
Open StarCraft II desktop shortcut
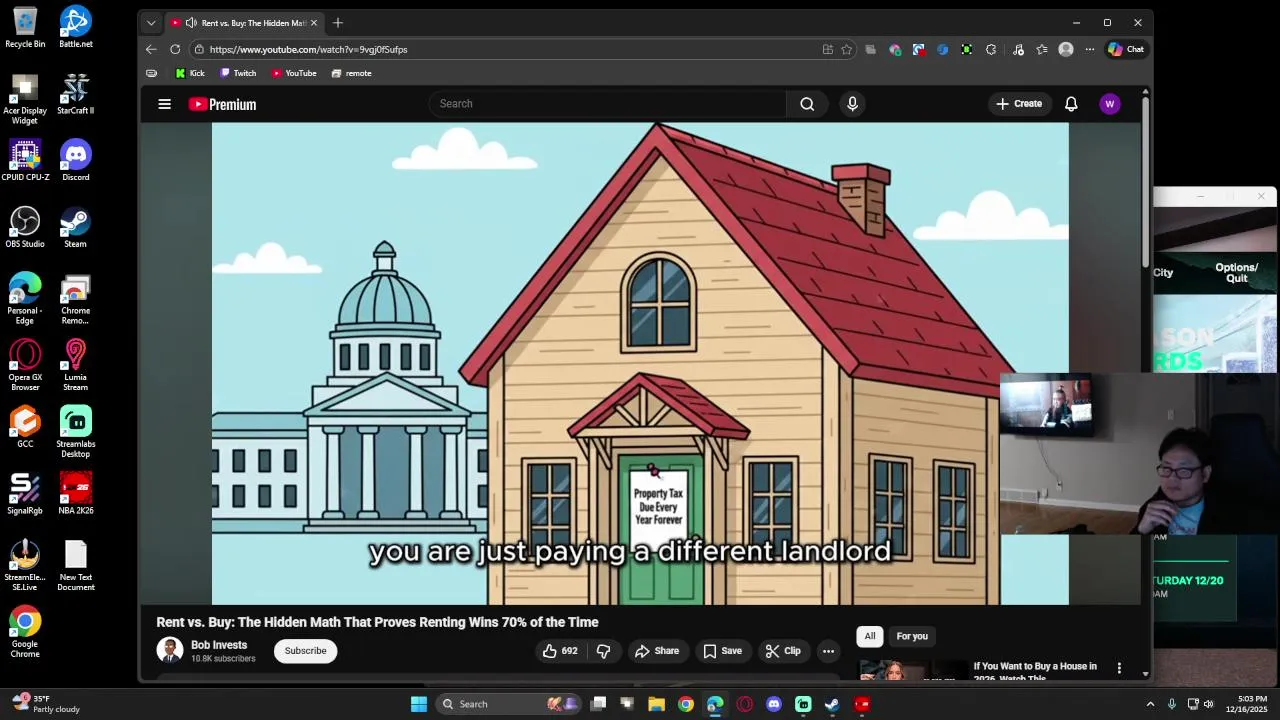[x=75, y=94]
